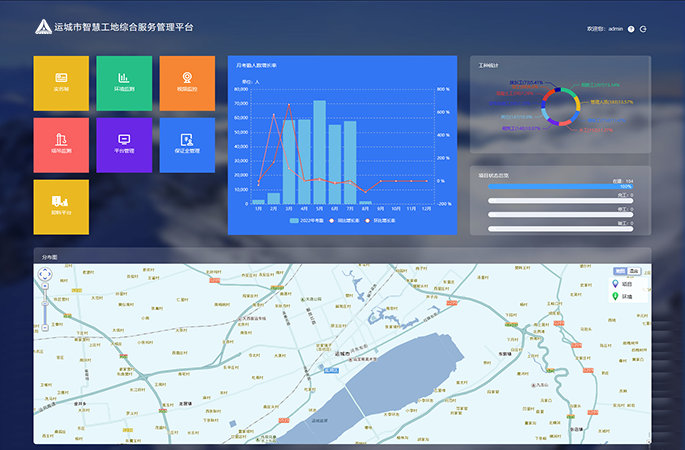The height and width of the screenshot is (450, 685).
Task: Click the 5月 attendance bar
Action: point(319,152)
